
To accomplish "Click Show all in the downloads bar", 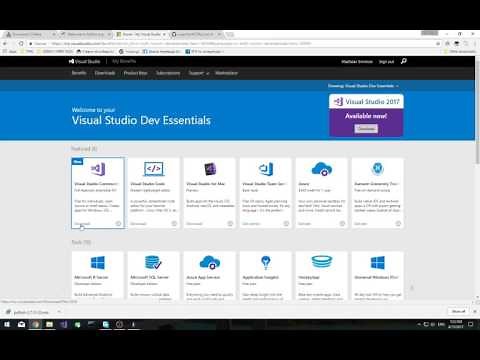I will pos(458,311).
